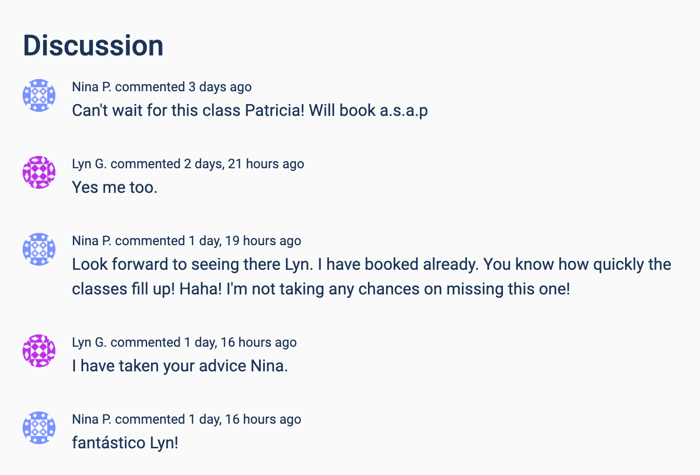Open Nina P. name on last comment
This screenshot has width=700, height=475.
tap(92, 419)
